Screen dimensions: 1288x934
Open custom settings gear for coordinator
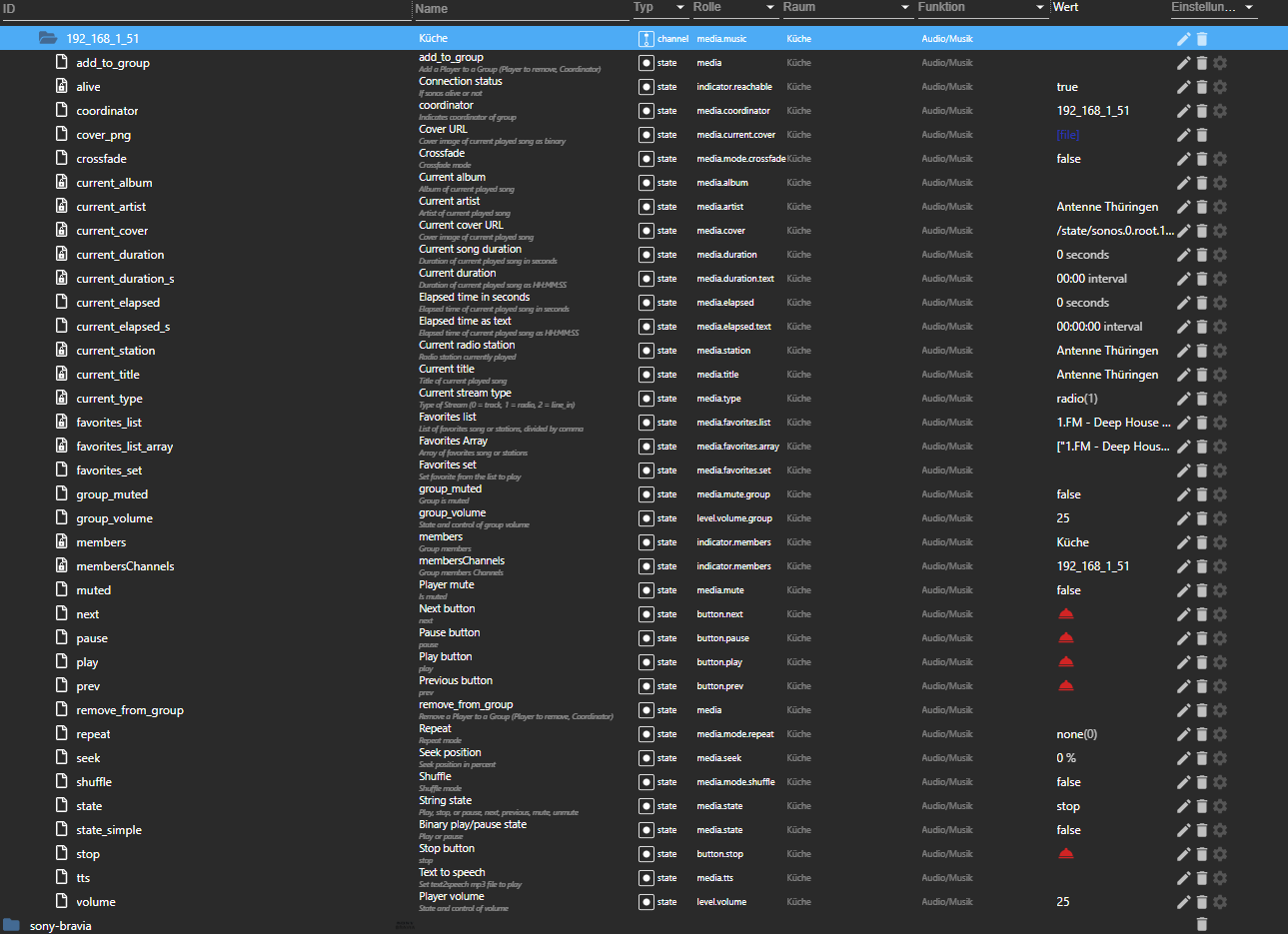coord(1220,111)
